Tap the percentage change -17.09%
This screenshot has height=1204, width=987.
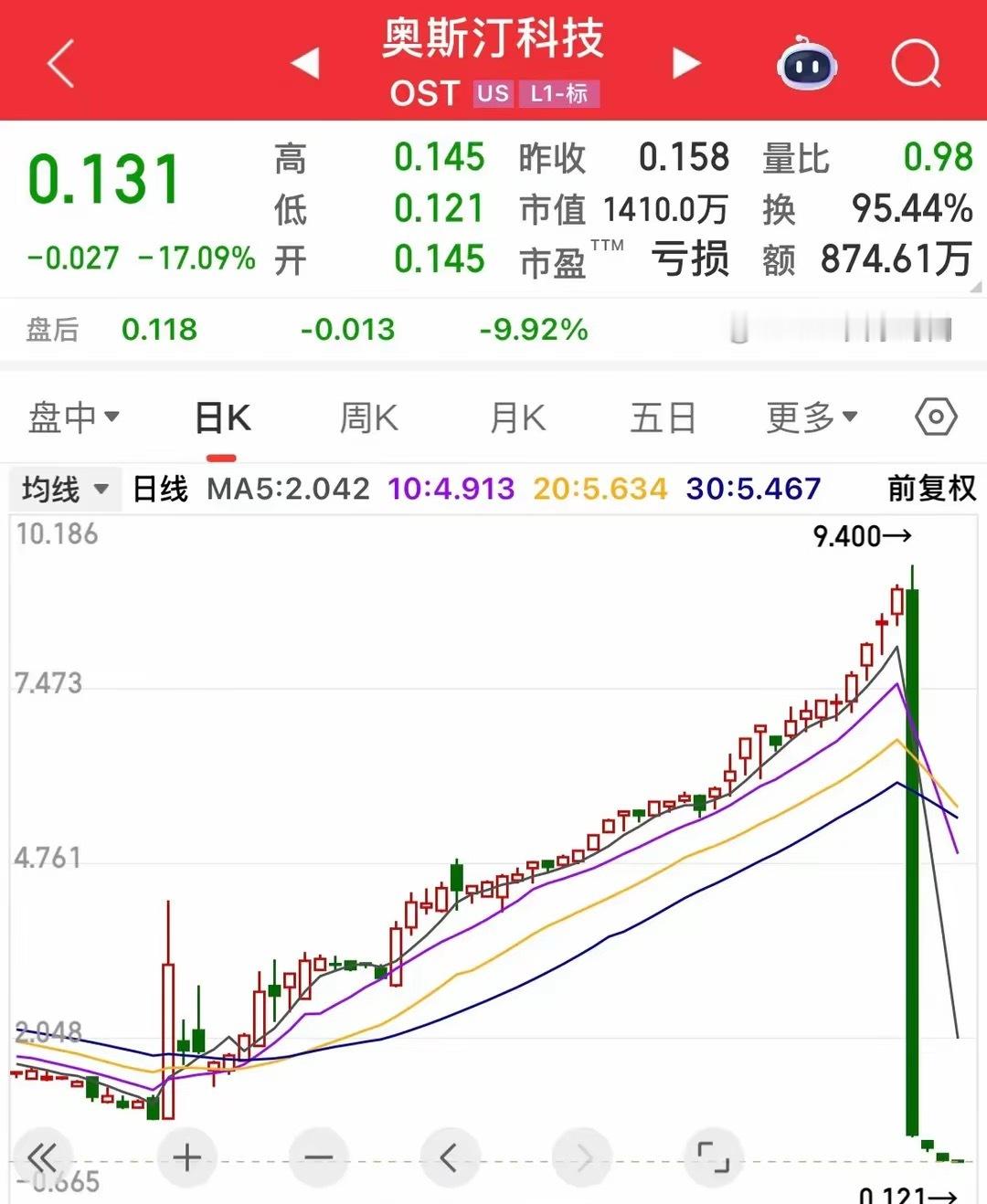[x=197, y=259]
